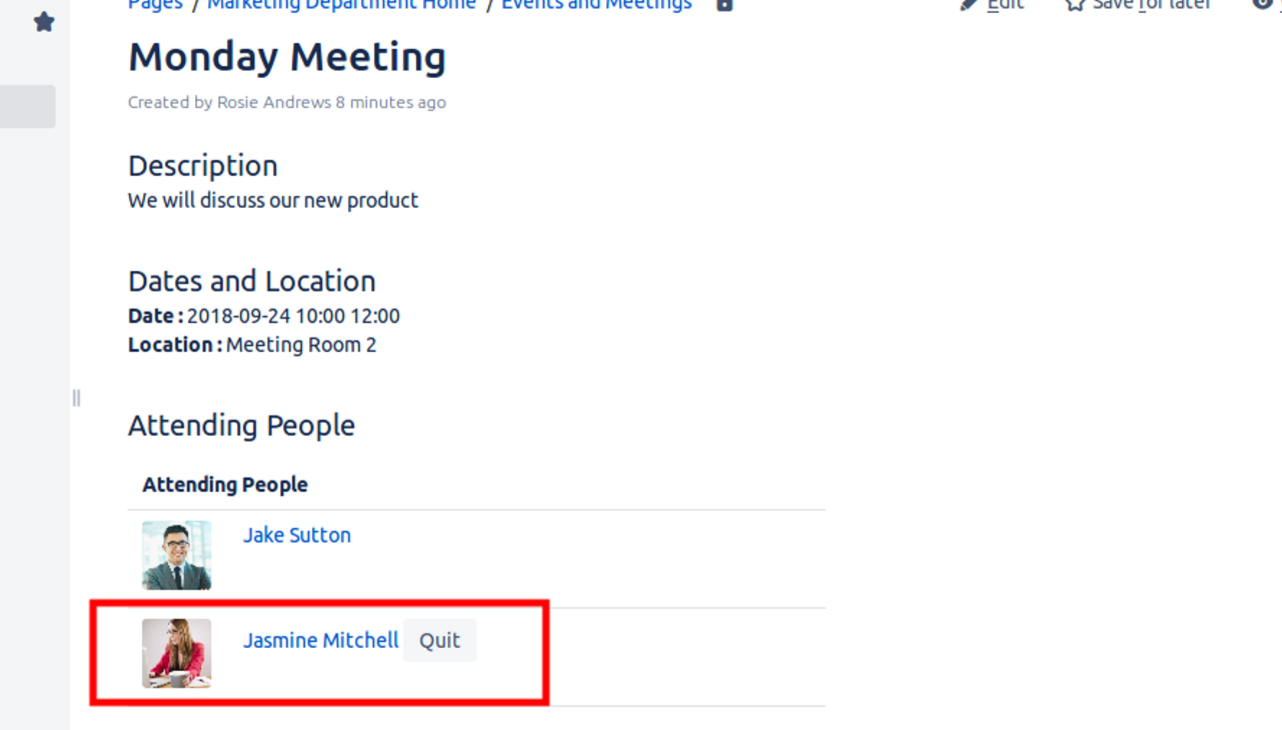Image resolution: width=1282 pixels, height=730 pixels.
Task: Click the Edit page button text
Action: tap(1005, 5)
